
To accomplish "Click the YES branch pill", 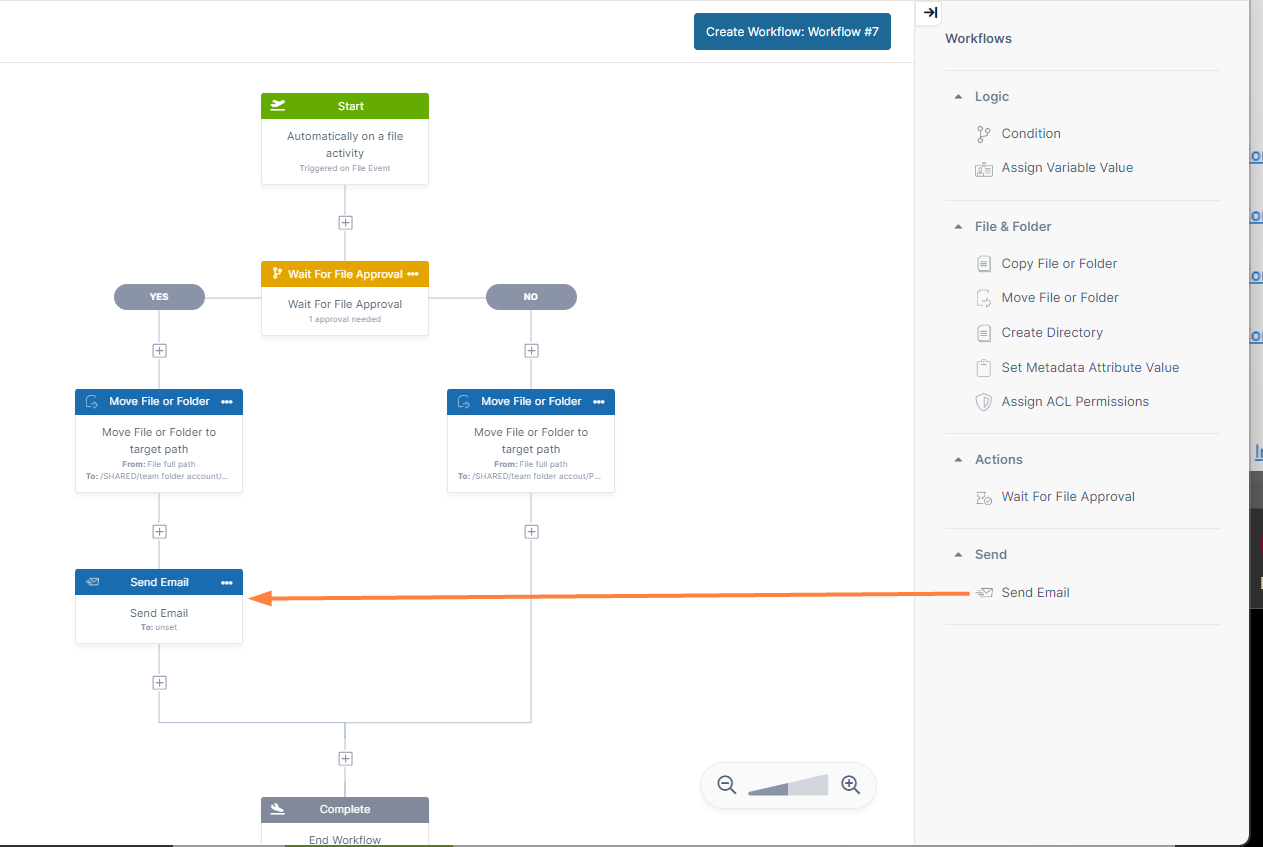I will (159, 297).
